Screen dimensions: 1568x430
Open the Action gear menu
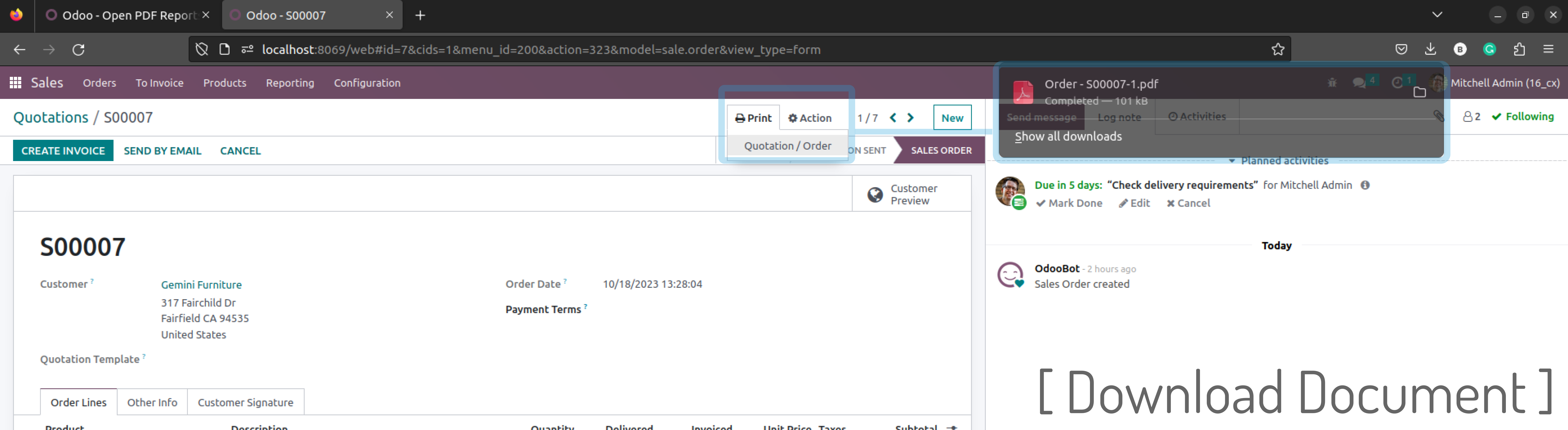[809, 118]
